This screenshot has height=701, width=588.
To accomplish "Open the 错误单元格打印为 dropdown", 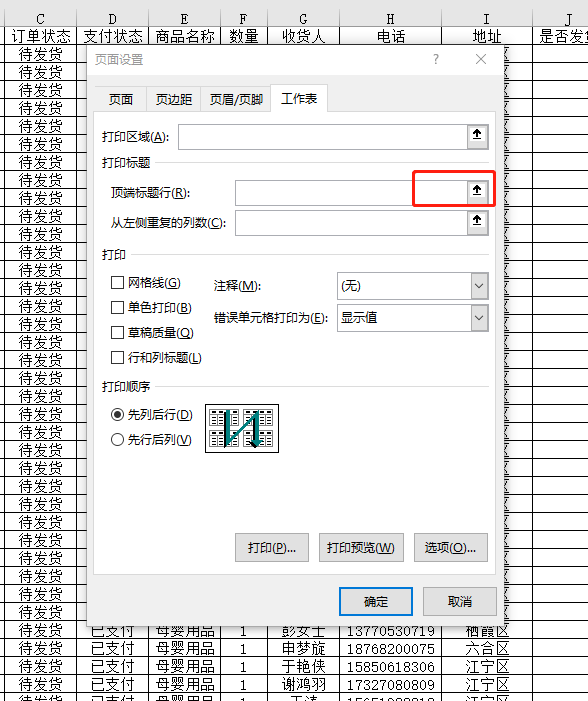I will pyautogui.click(x=479, y=318).
